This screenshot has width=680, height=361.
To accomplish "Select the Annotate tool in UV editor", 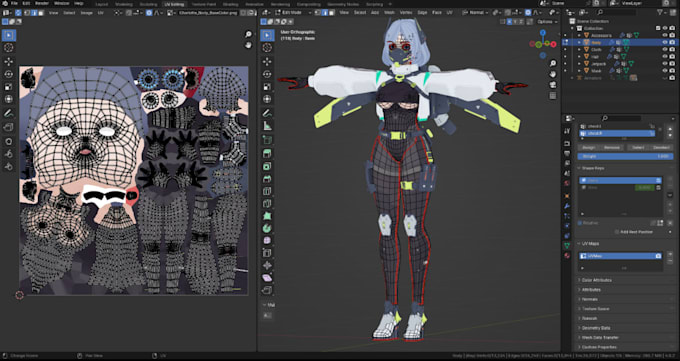I will (9, 113).
